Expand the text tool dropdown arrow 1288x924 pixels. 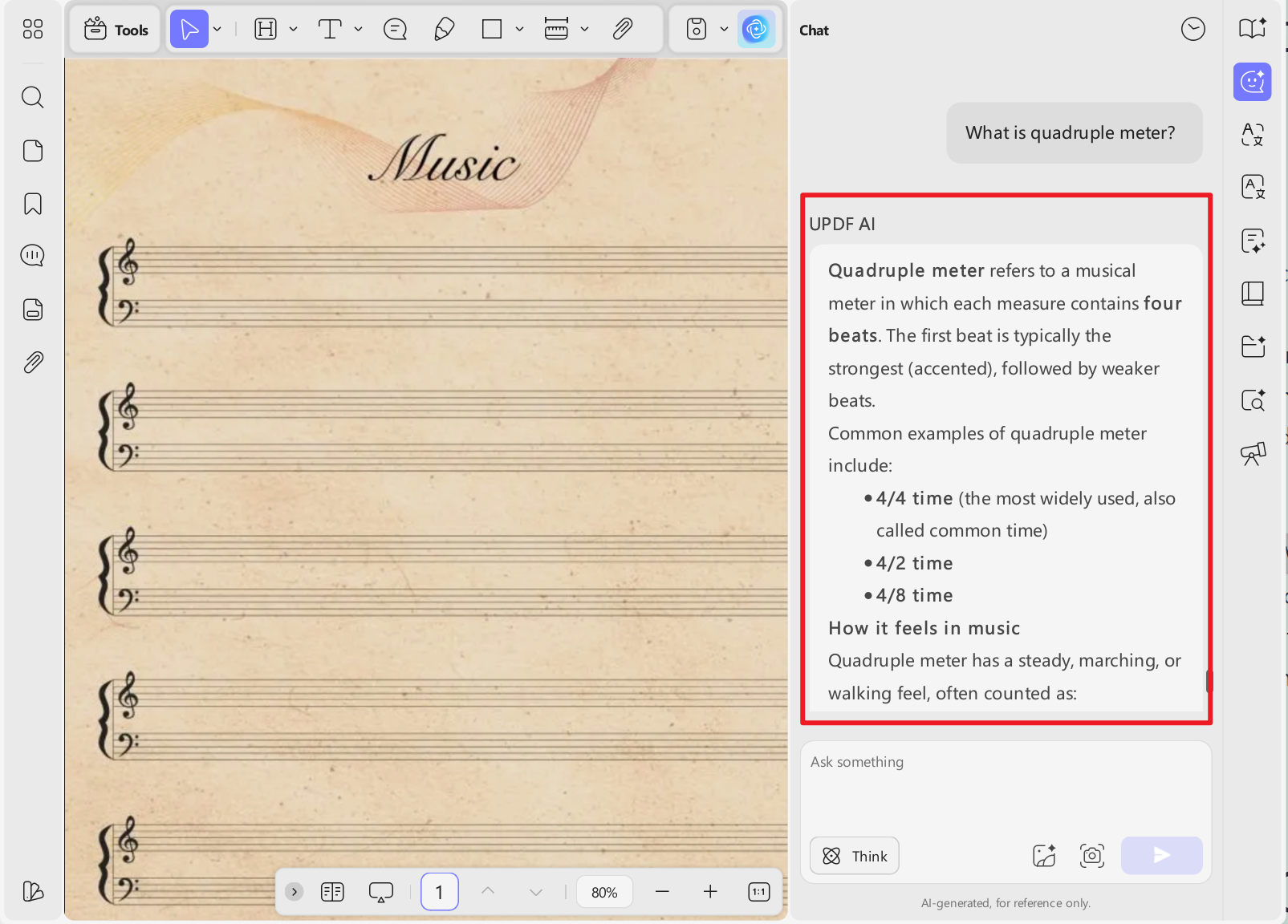click(358, 30)
